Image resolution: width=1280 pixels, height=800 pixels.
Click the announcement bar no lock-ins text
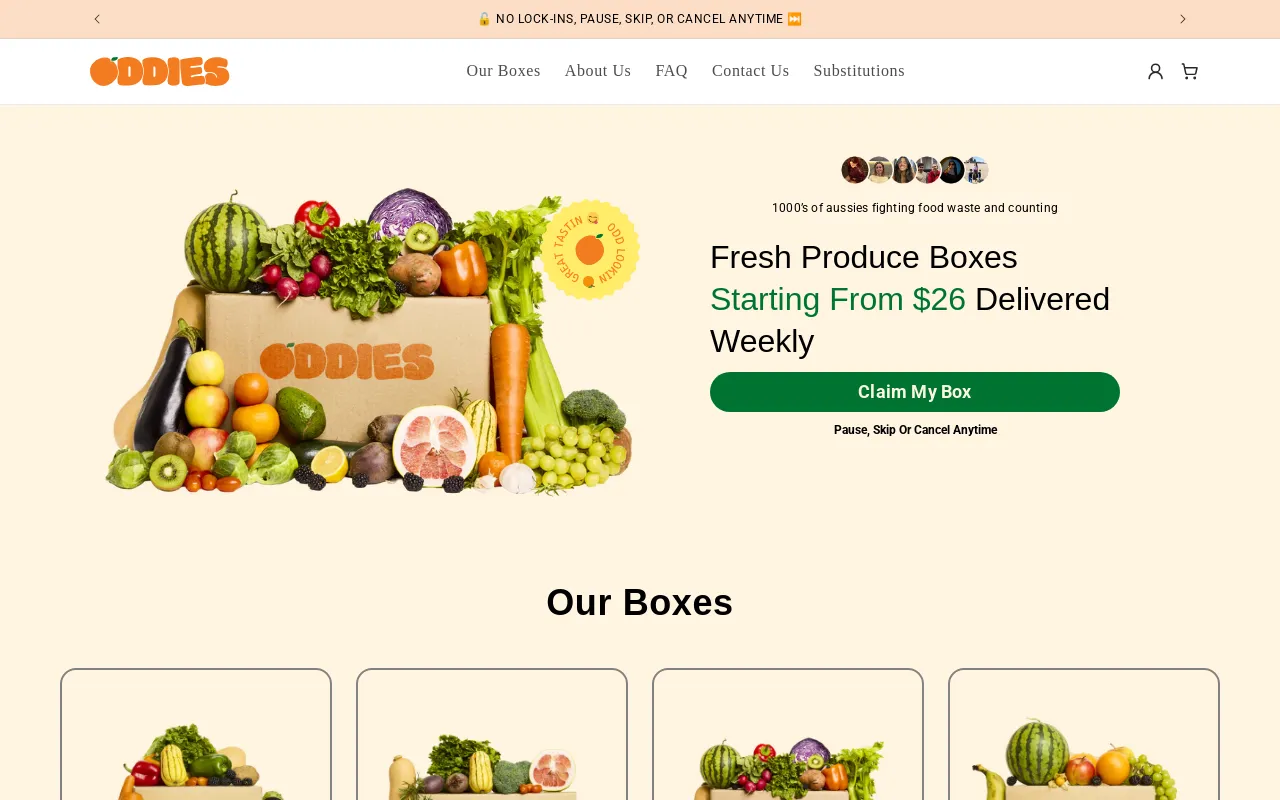pyautogui.click(x=640, y=19)
